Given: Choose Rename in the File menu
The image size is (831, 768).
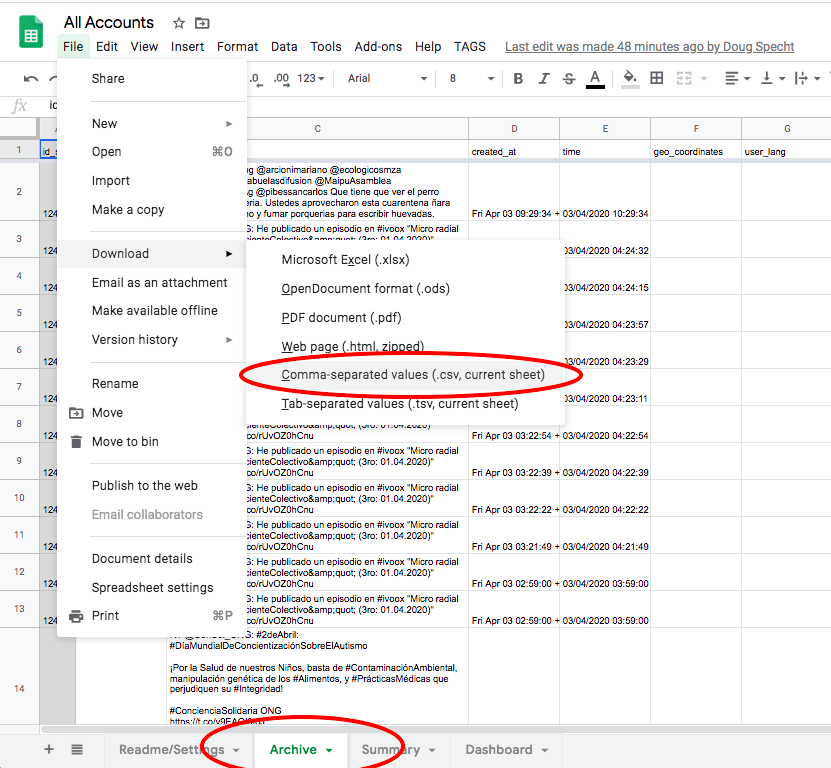Looking at the screenshot, I should pyautogui.click(x=152, y=384).
